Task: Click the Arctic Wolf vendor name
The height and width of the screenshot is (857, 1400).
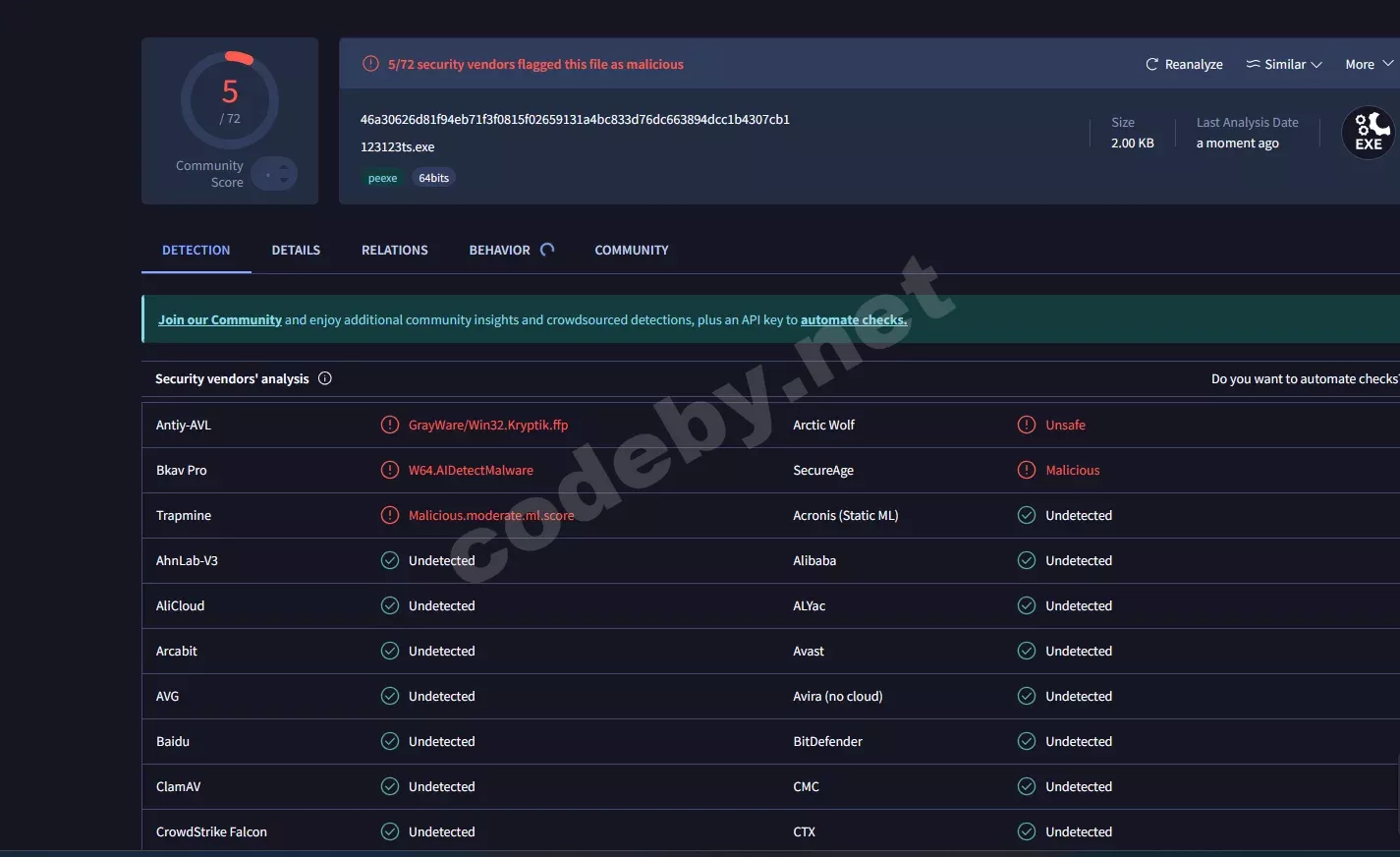Action: [823, 425]
